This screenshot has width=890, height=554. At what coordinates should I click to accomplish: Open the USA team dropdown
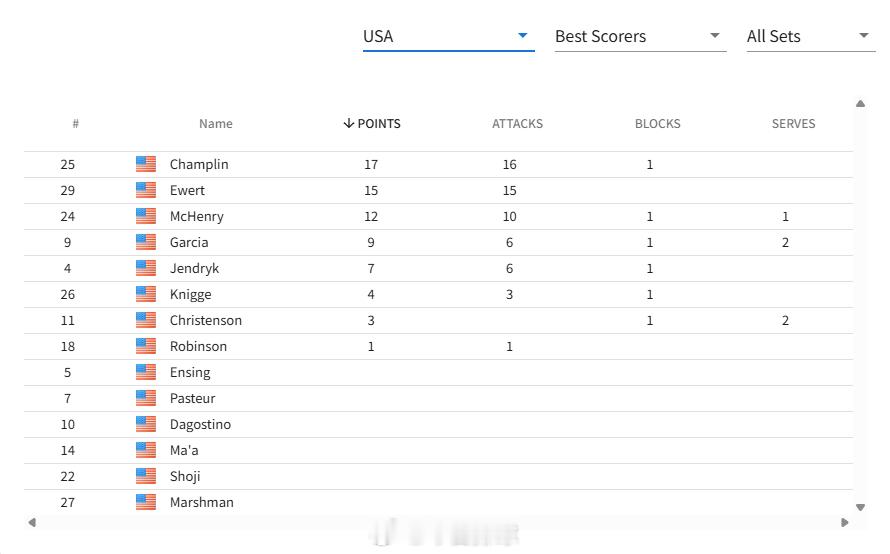(448, 36)
